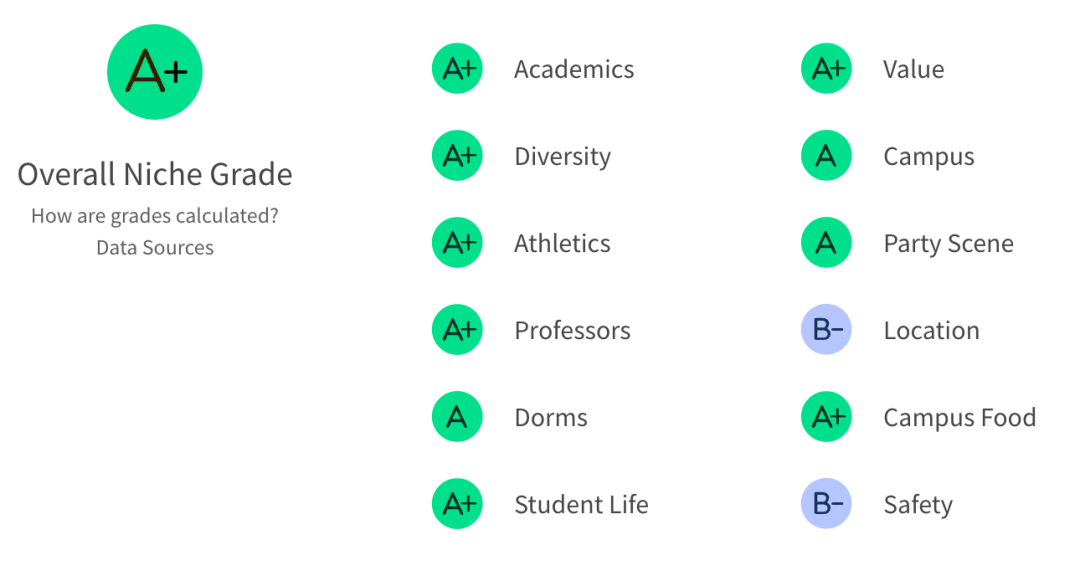Screen dimensions: 1080x576
Task: Click the large overall A+ grade badge
Action: click(155, 73)
